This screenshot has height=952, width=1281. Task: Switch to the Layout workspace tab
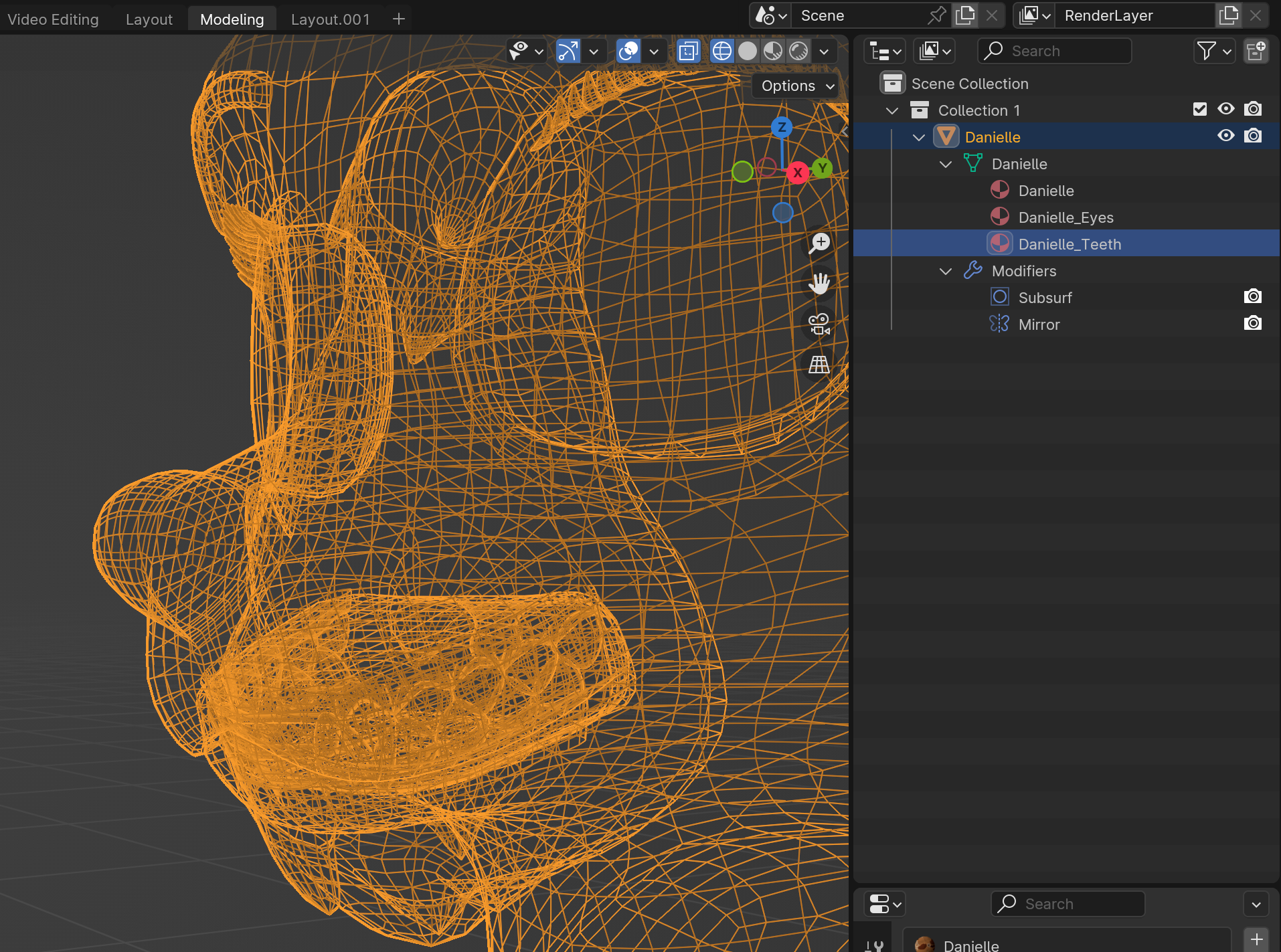(149, 19)
